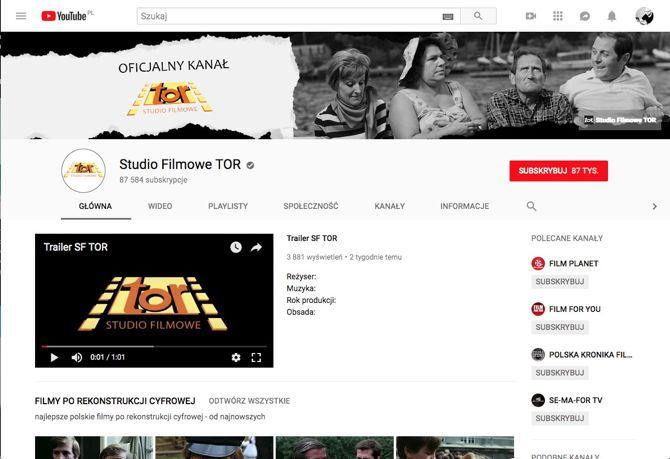Image resolution: width=670 pixels, height=459 pixels.
Task: Click into the Szukaj search field
Action: tap(289, 16)
